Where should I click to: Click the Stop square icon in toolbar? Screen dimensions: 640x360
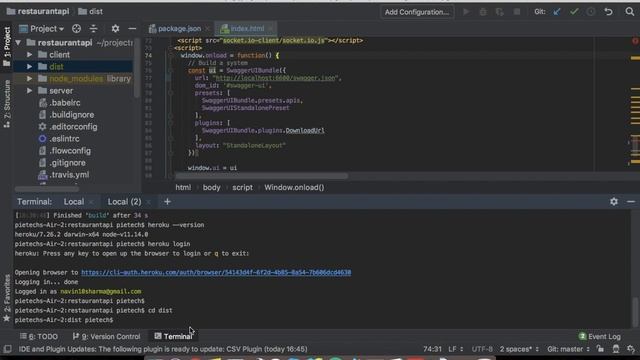[517, 12]
